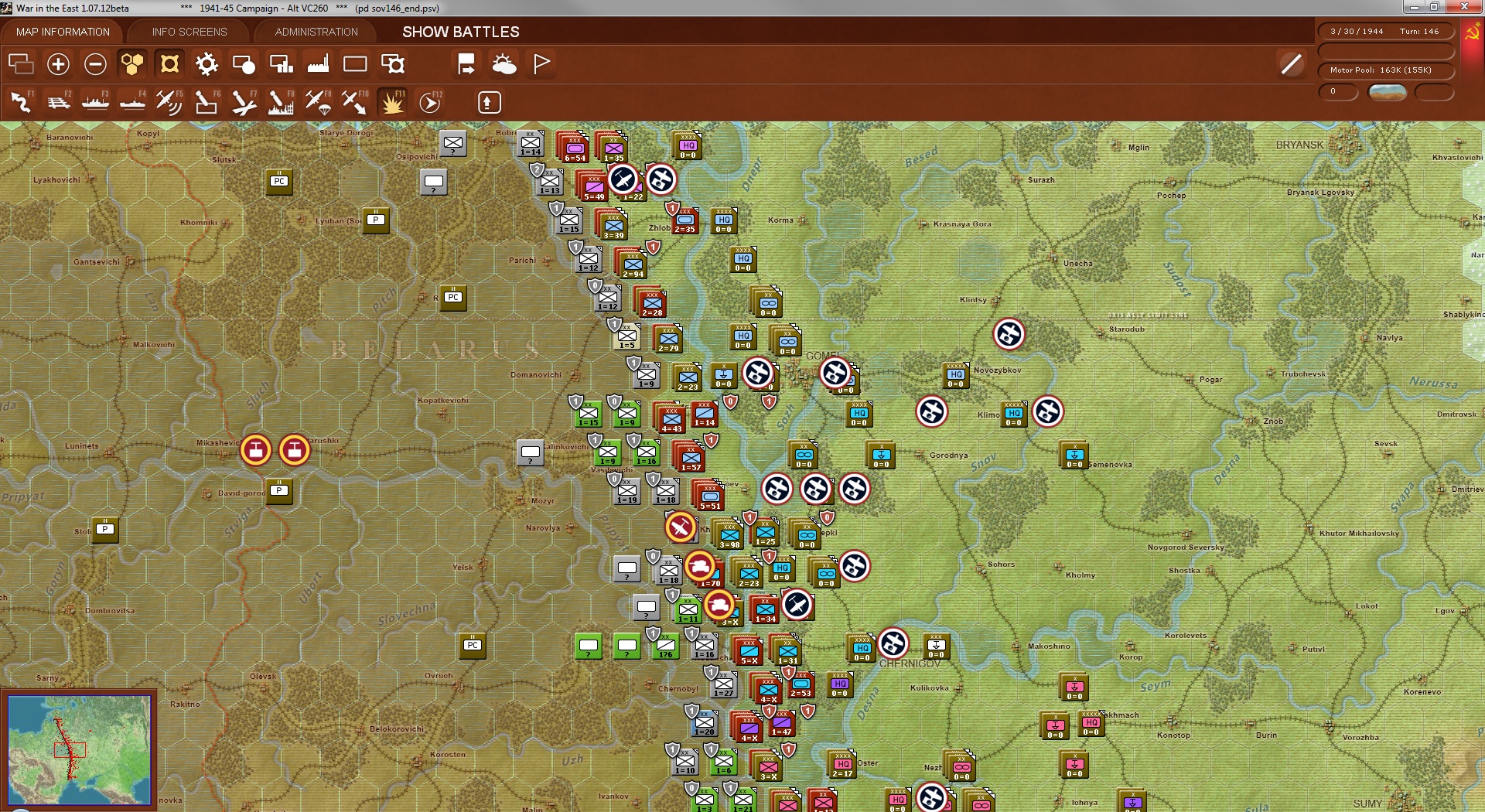Viewport: 1485px width, 812px height.
Task: Show weather with the sun-cloud icon
Action: pyautogui.click(x=504, y=64)
